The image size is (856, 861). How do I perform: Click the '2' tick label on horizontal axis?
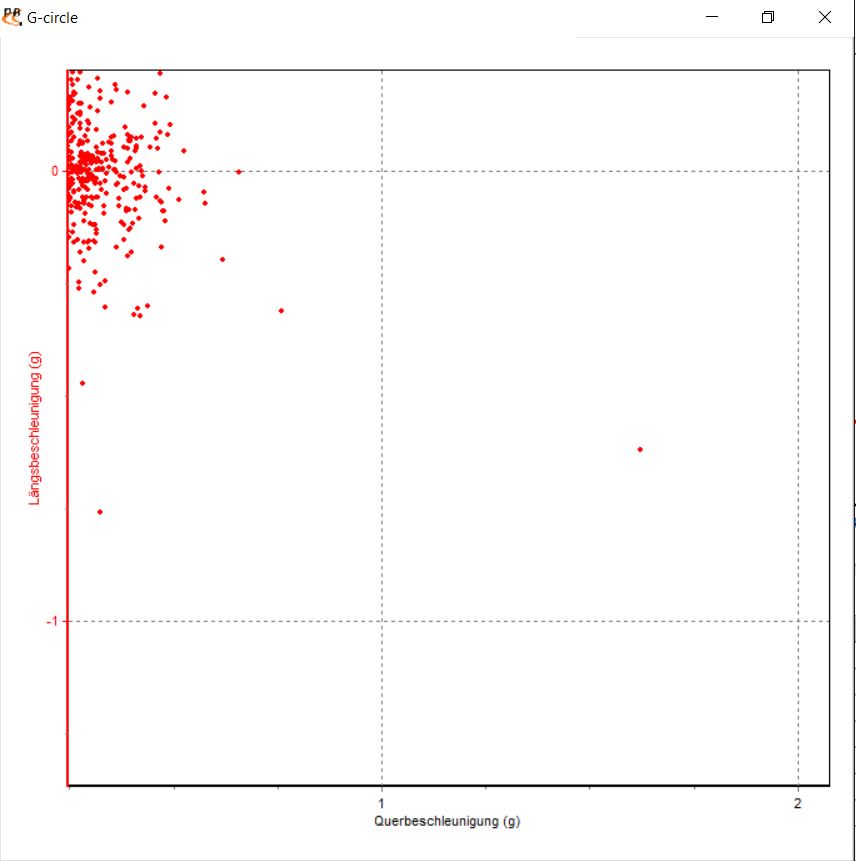pos(798,803)
